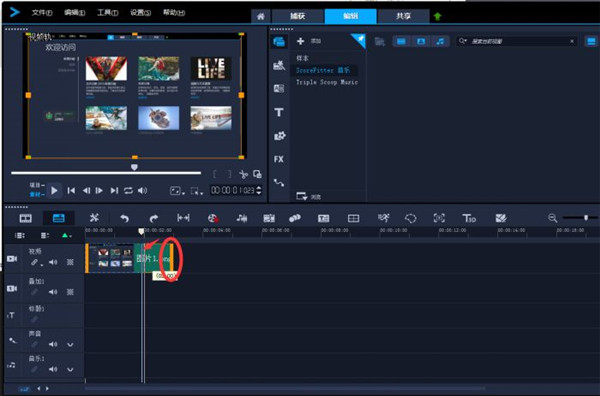The image size is (600, 396).
Task: Toggle repeat playback loop
Action: (128, 191)
